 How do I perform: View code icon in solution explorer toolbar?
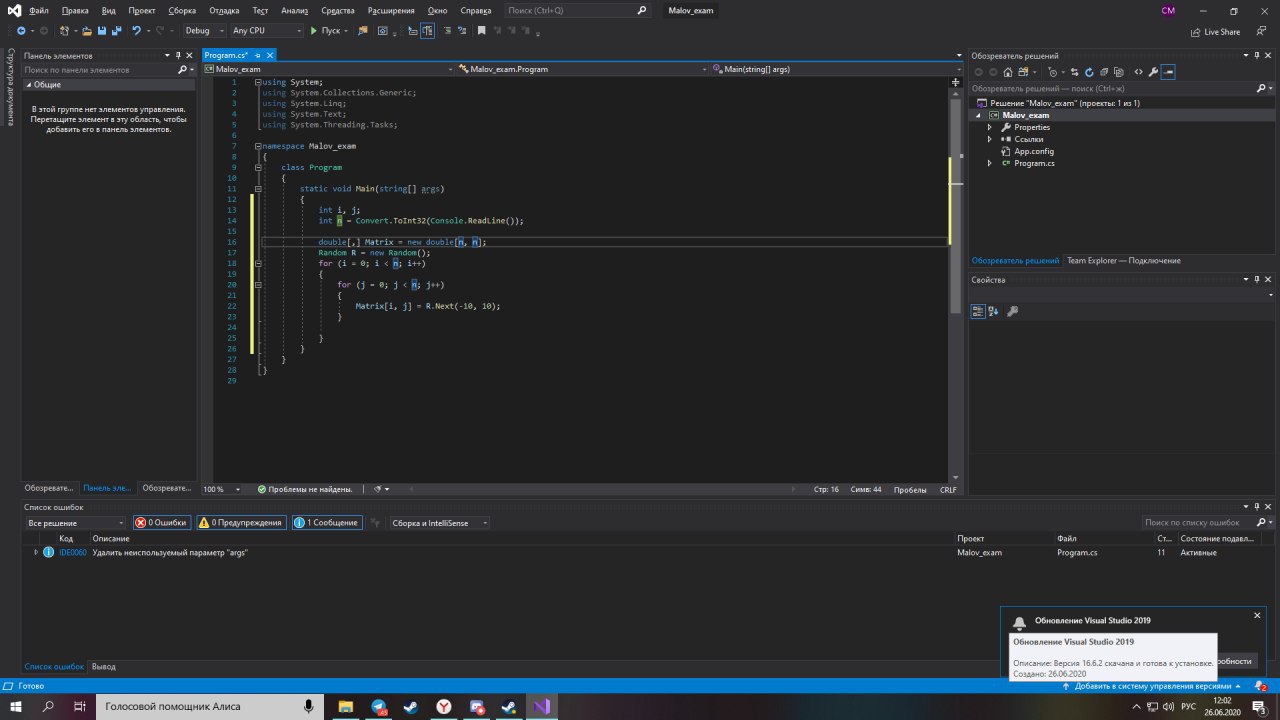[1138, 72]
